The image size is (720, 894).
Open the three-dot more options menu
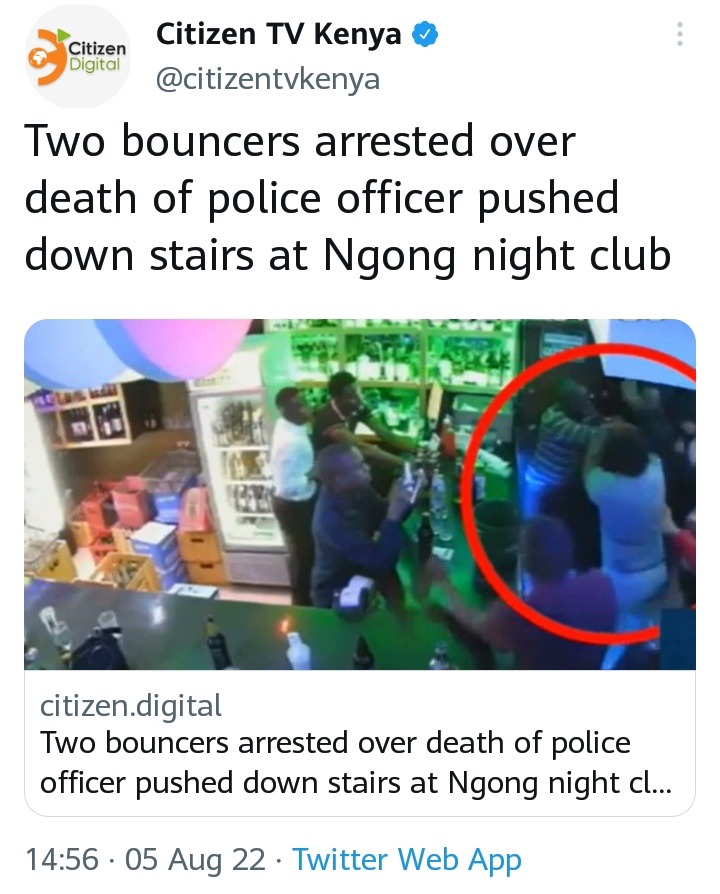[x=679, y=34]
